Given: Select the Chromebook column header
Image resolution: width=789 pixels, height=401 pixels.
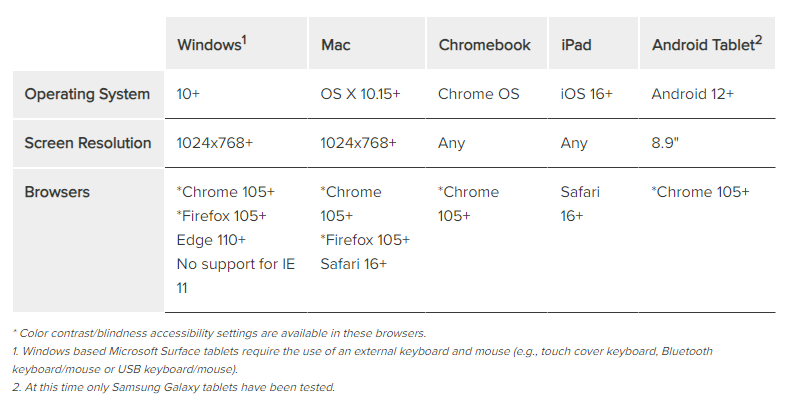Looking at the screenshot, I should (x=484, y=45).
